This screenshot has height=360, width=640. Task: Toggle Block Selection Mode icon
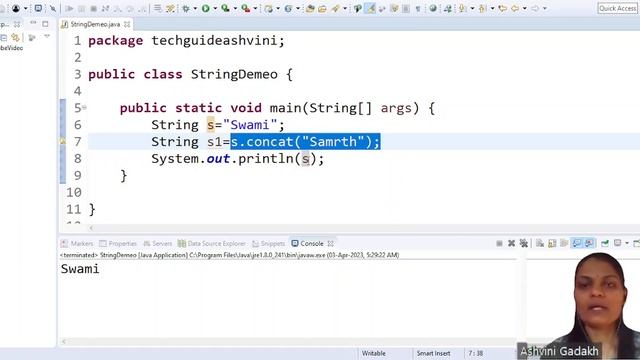[x=406, y=8]
